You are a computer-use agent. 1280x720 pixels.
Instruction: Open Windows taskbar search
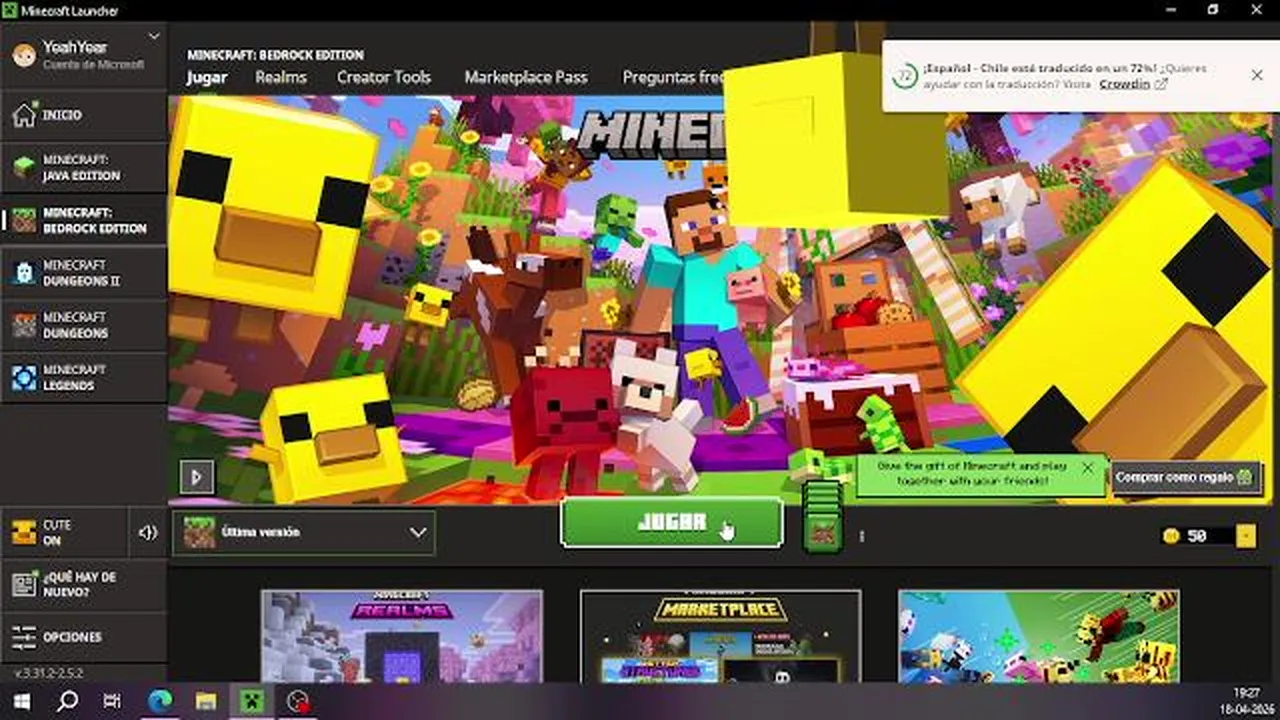tap(67, 702)
